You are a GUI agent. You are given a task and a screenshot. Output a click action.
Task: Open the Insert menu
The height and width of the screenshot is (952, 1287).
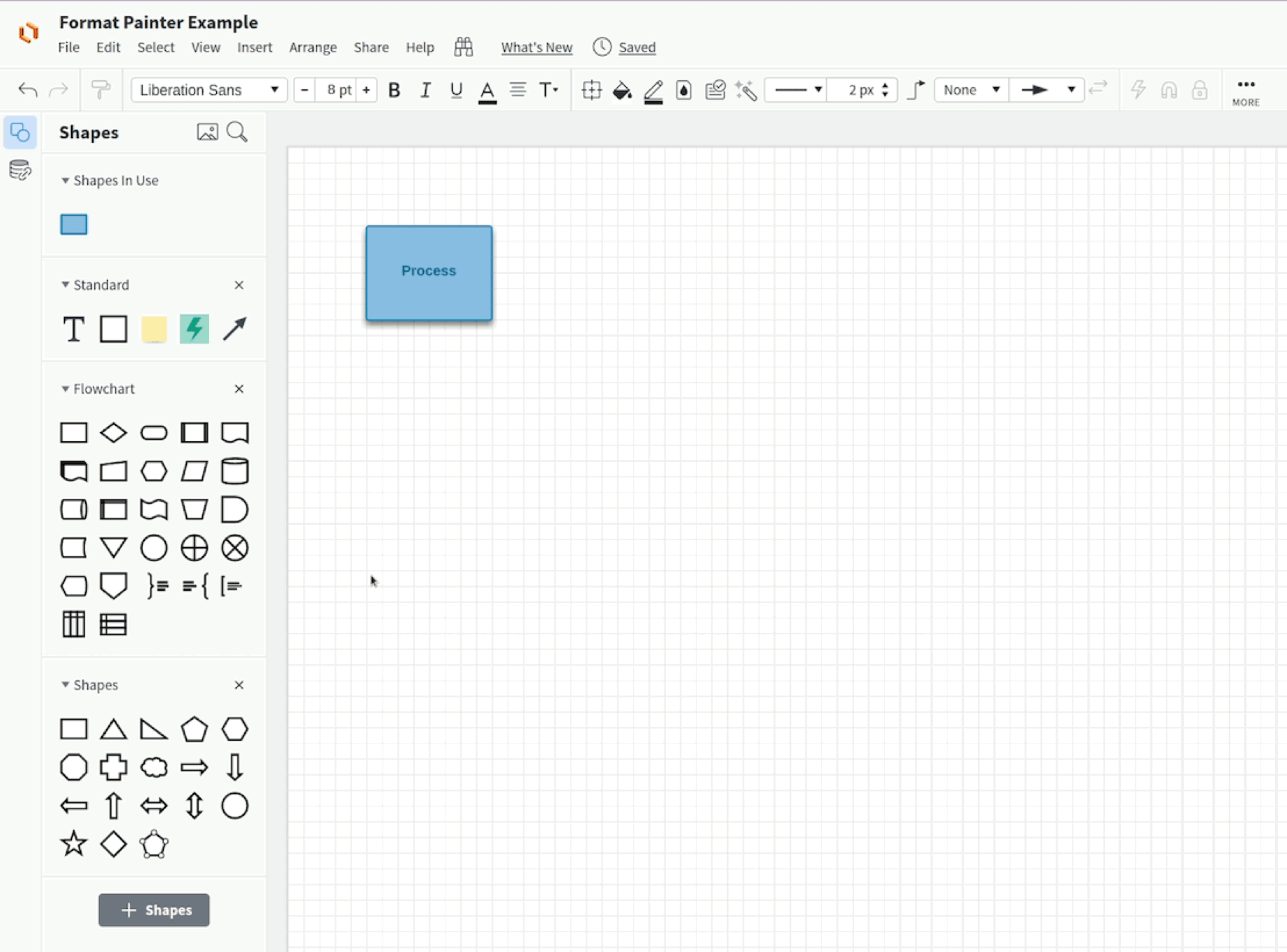(x=254, y=47)
